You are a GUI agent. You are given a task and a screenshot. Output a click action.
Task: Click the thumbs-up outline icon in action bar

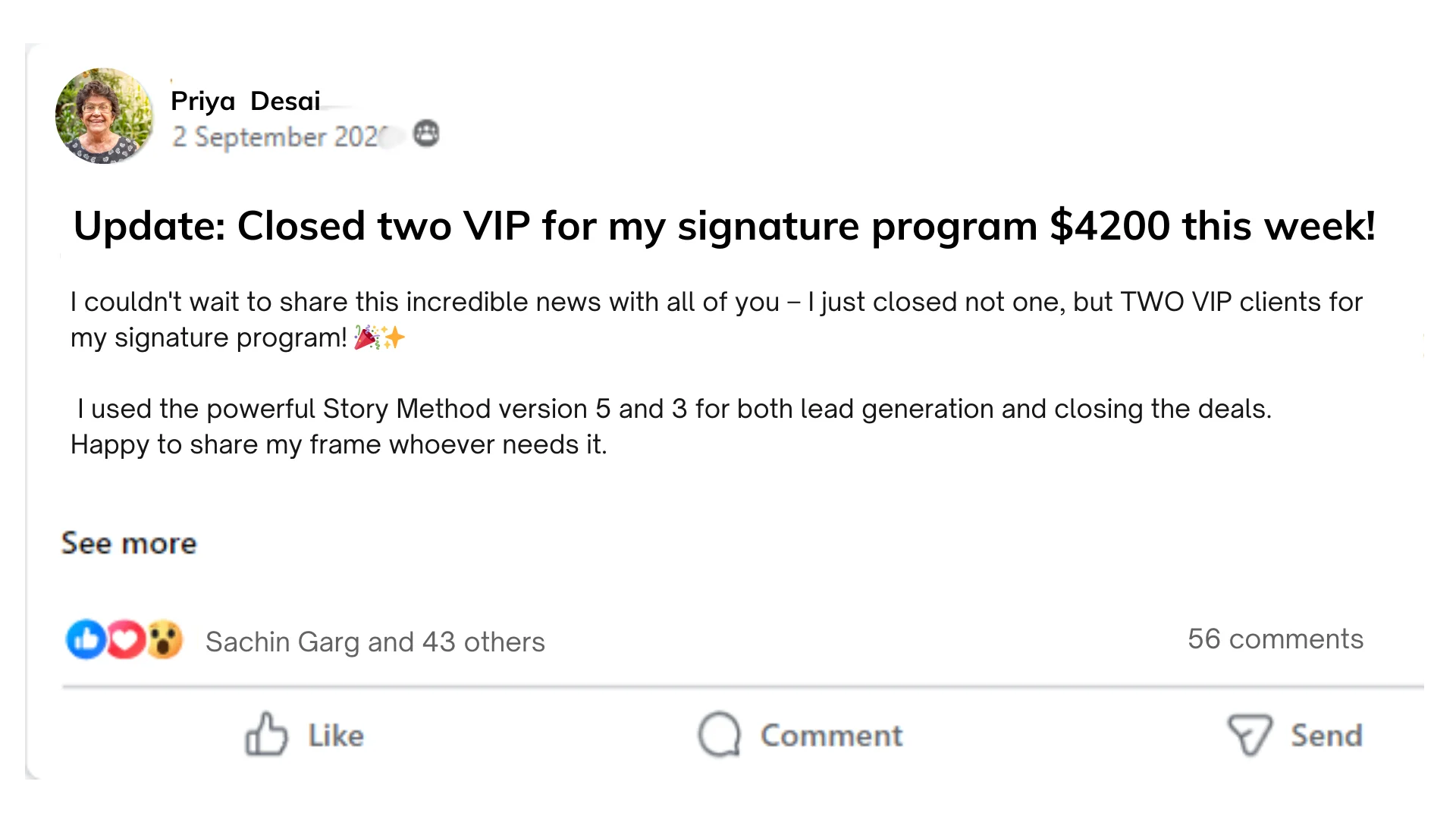(x=266, y=734)
